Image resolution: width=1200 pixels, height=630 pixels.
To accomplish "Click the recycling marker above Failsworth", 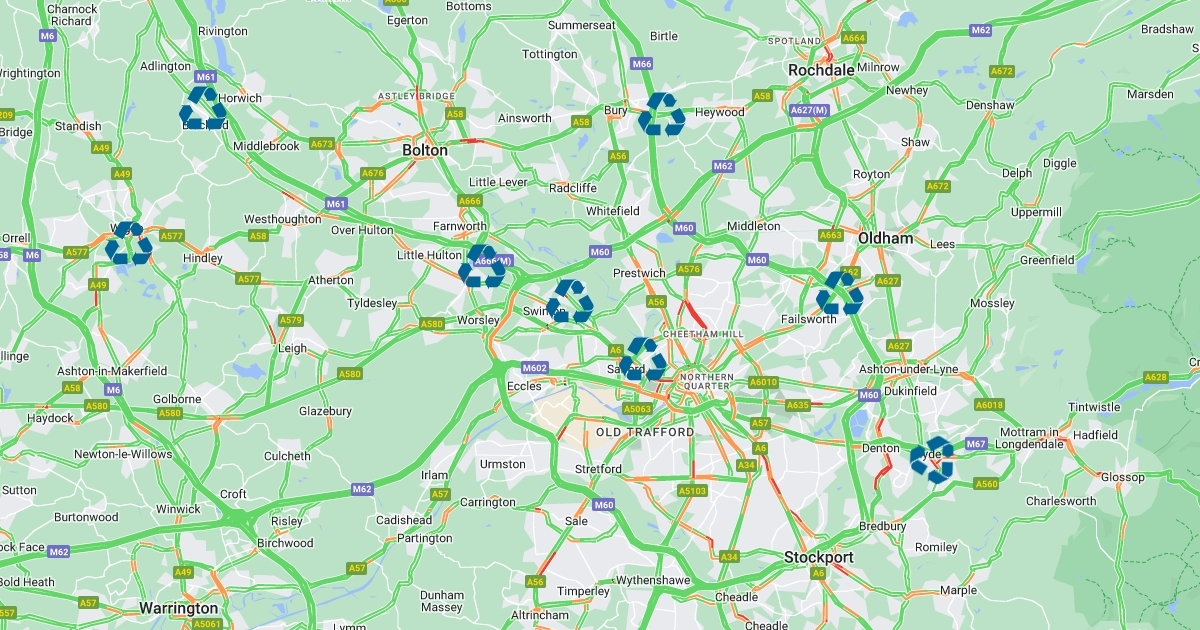I will 840,294.
